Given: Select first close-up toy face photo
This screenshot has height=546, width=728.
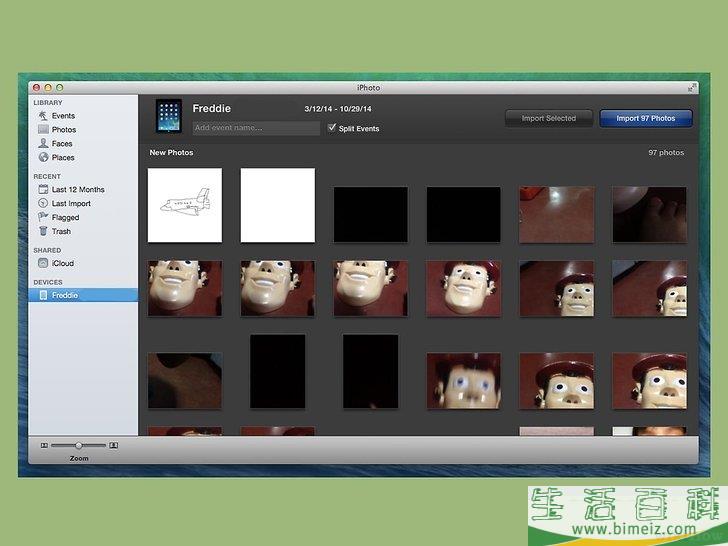Looking at the screenshot, I should tap(185, 288).
